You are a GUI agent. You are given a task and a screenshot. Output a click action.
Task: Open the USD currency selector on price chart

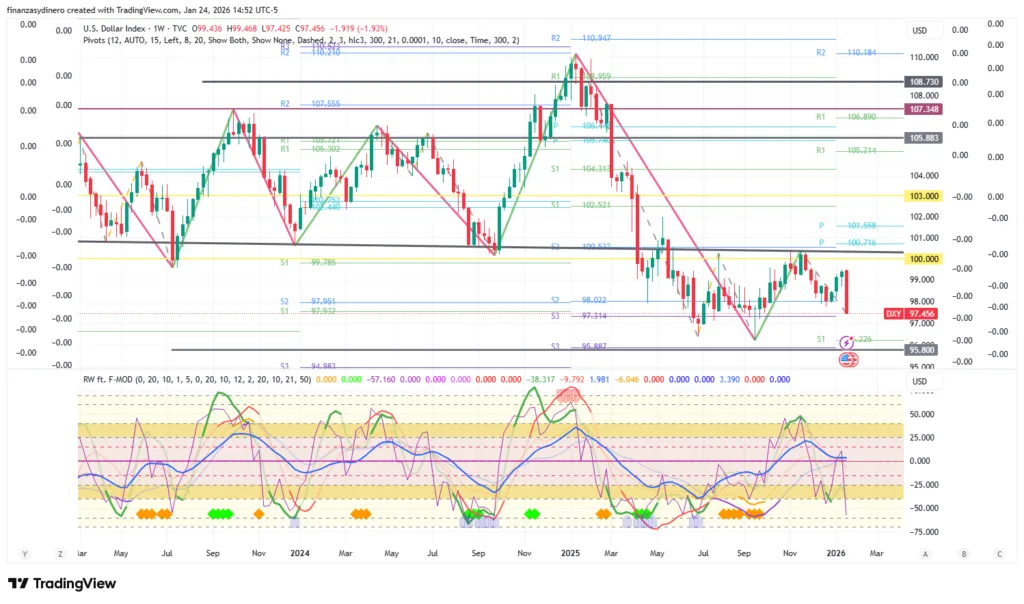point(920,30)
